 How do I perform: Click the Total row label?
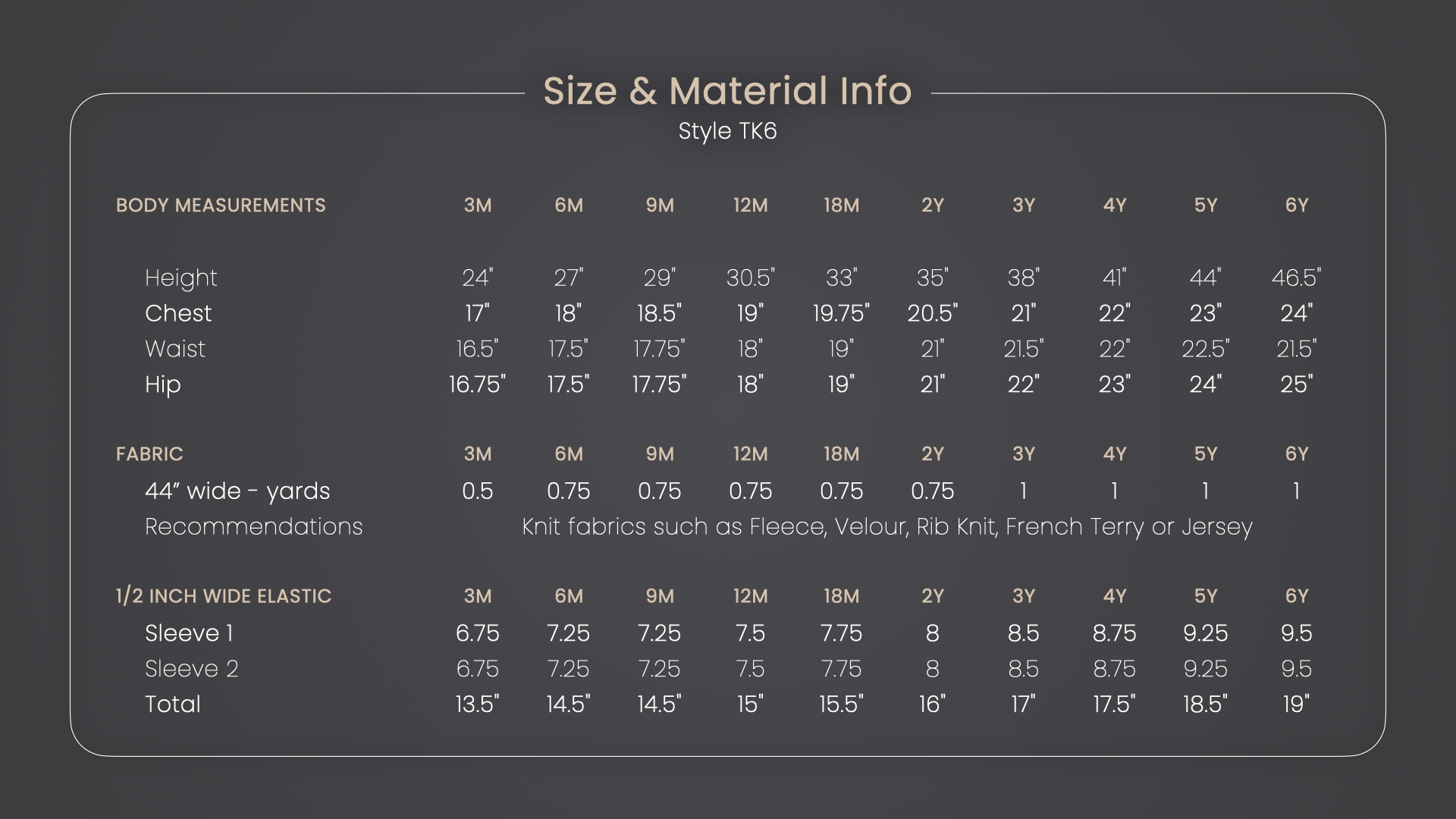pos(173,704)
